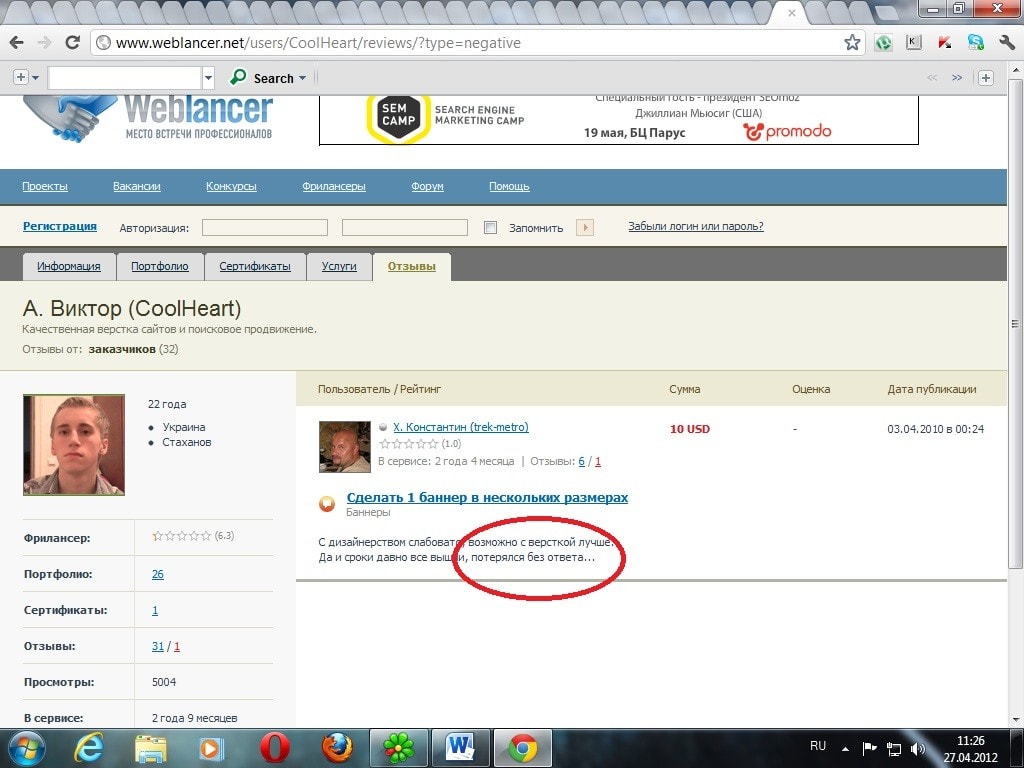Launch Firefox from the taskbar

(337, 748)
